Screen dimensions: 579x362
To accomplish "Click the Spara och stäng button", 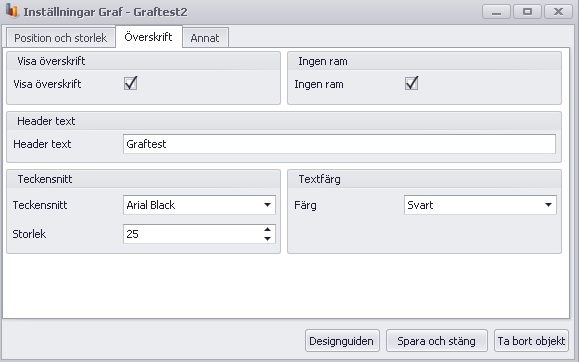I will [436, 341].
